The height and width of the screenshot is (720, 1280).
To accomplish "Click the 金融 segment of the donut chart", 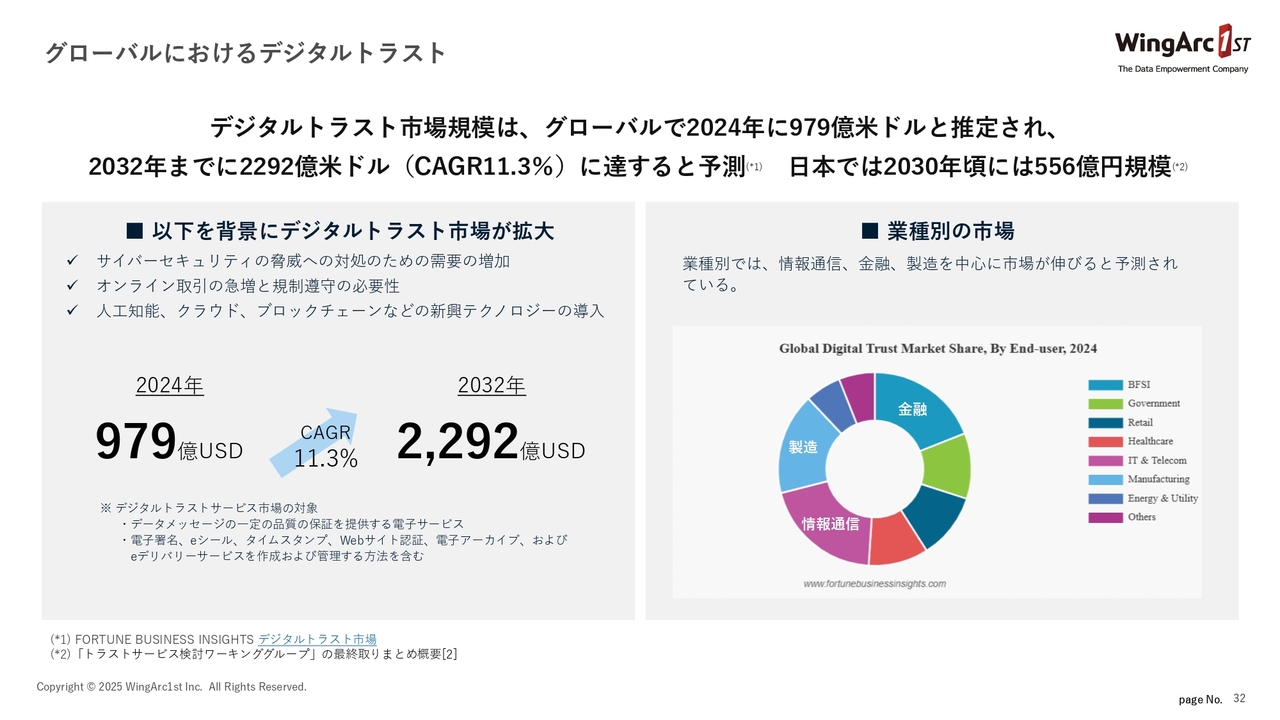I will pos(914,408).
